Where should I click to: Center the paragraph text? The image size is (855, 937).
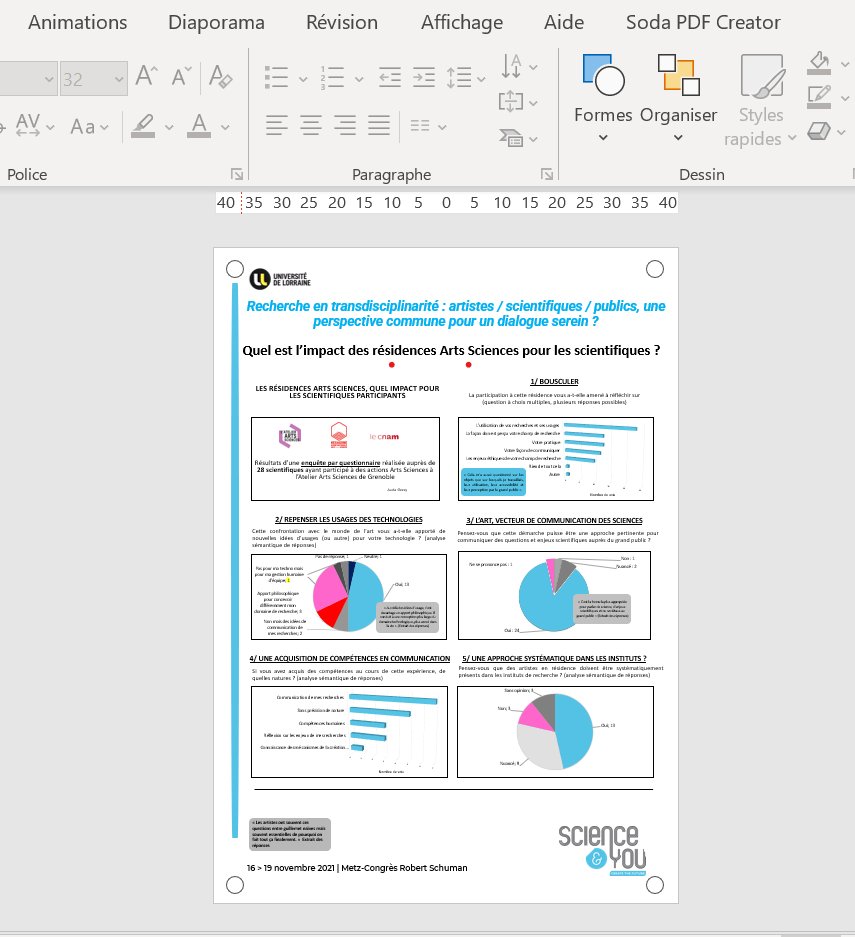coord(311,125)
